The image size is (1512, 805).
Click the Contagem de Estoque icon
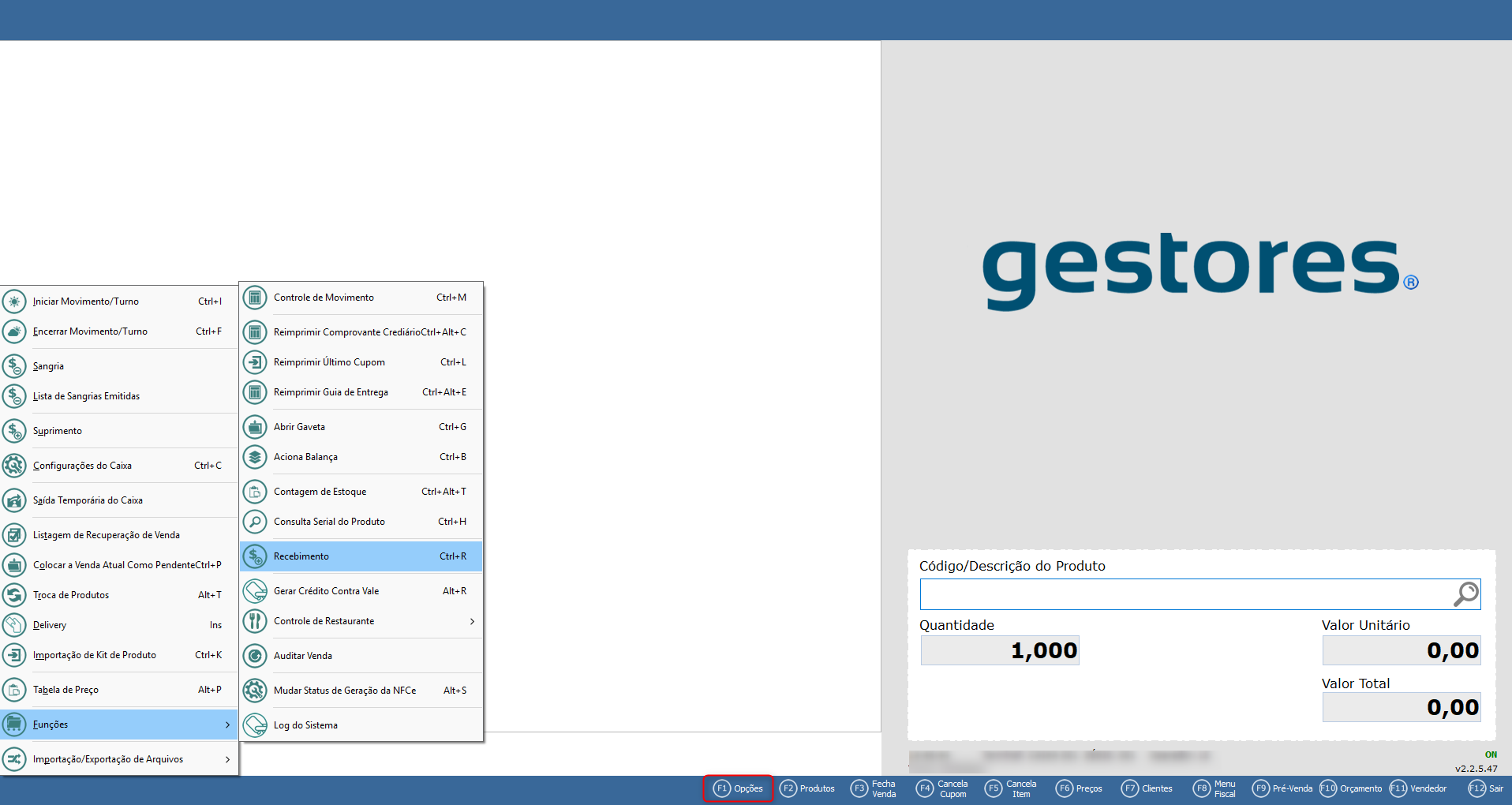[x=255, y=492]
